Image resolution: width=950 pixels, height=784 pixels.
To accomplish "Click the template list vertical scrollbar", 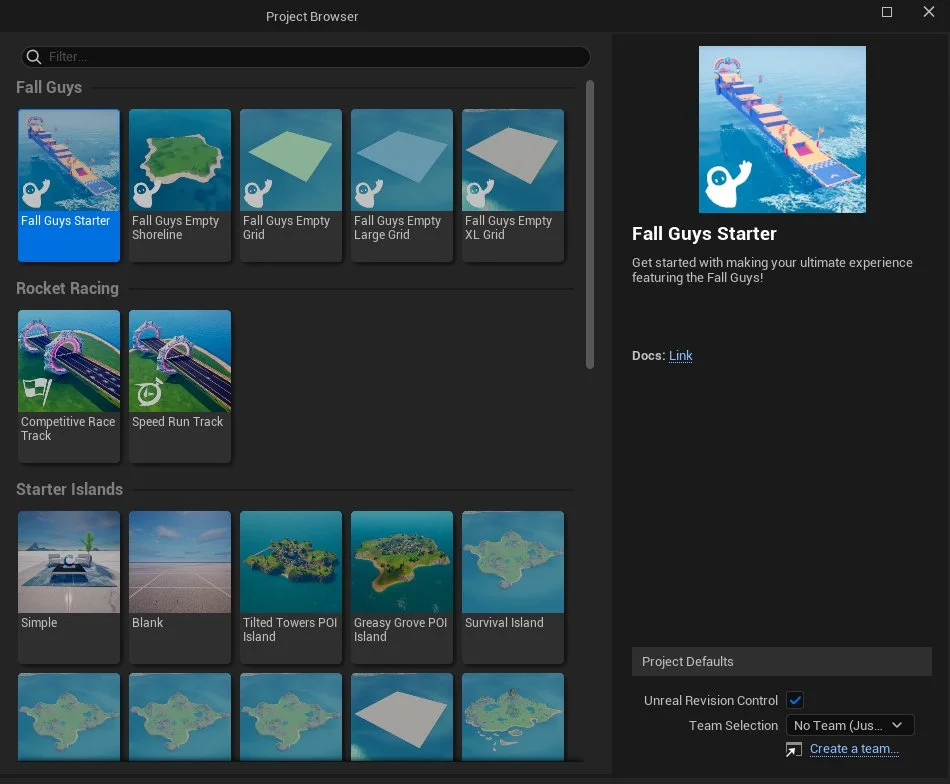I will [590, 224].
